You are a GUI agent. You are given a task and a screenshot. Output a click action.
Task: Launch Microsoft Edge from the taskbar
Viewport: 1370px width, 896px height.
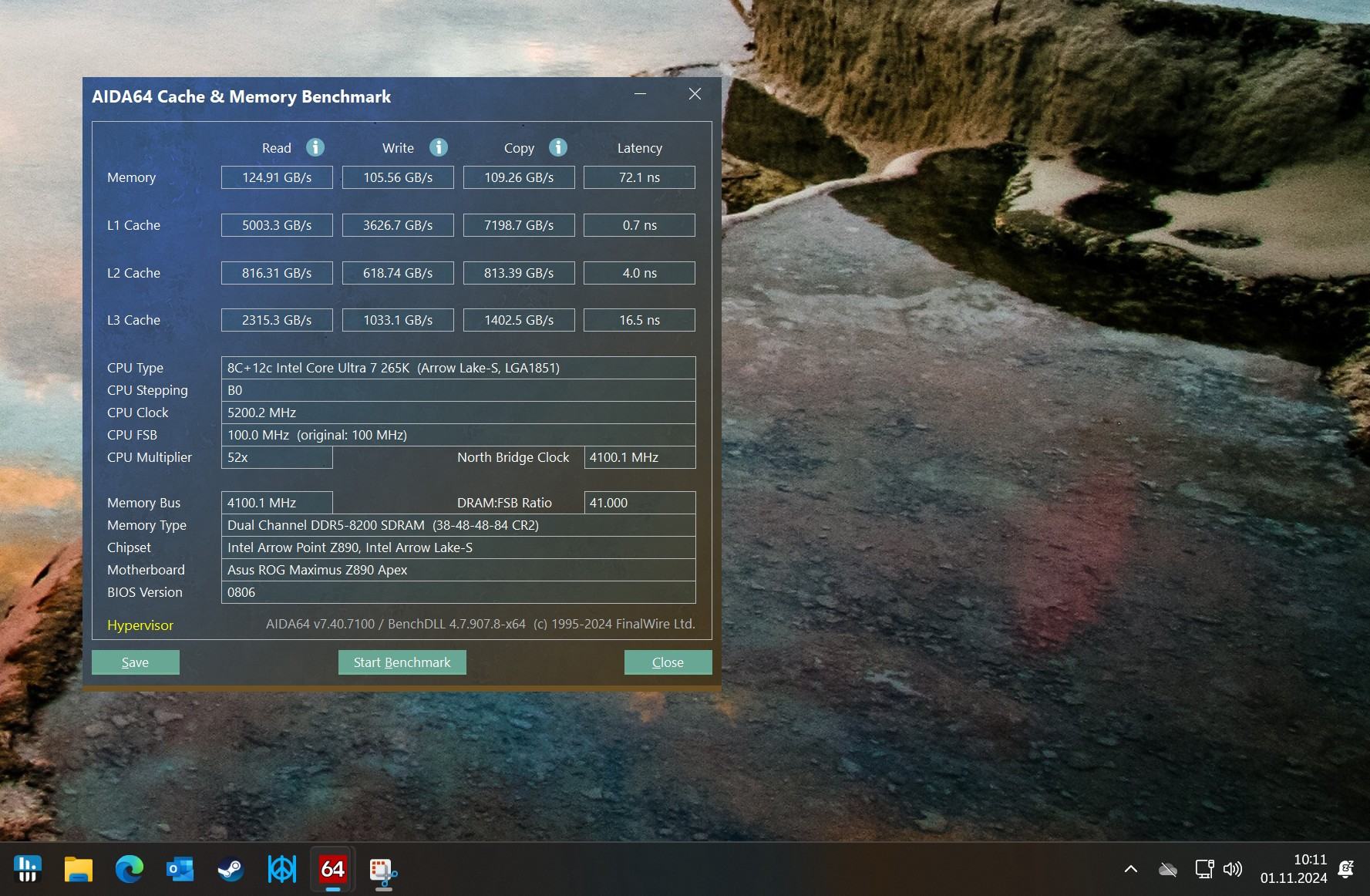point(129,869)
